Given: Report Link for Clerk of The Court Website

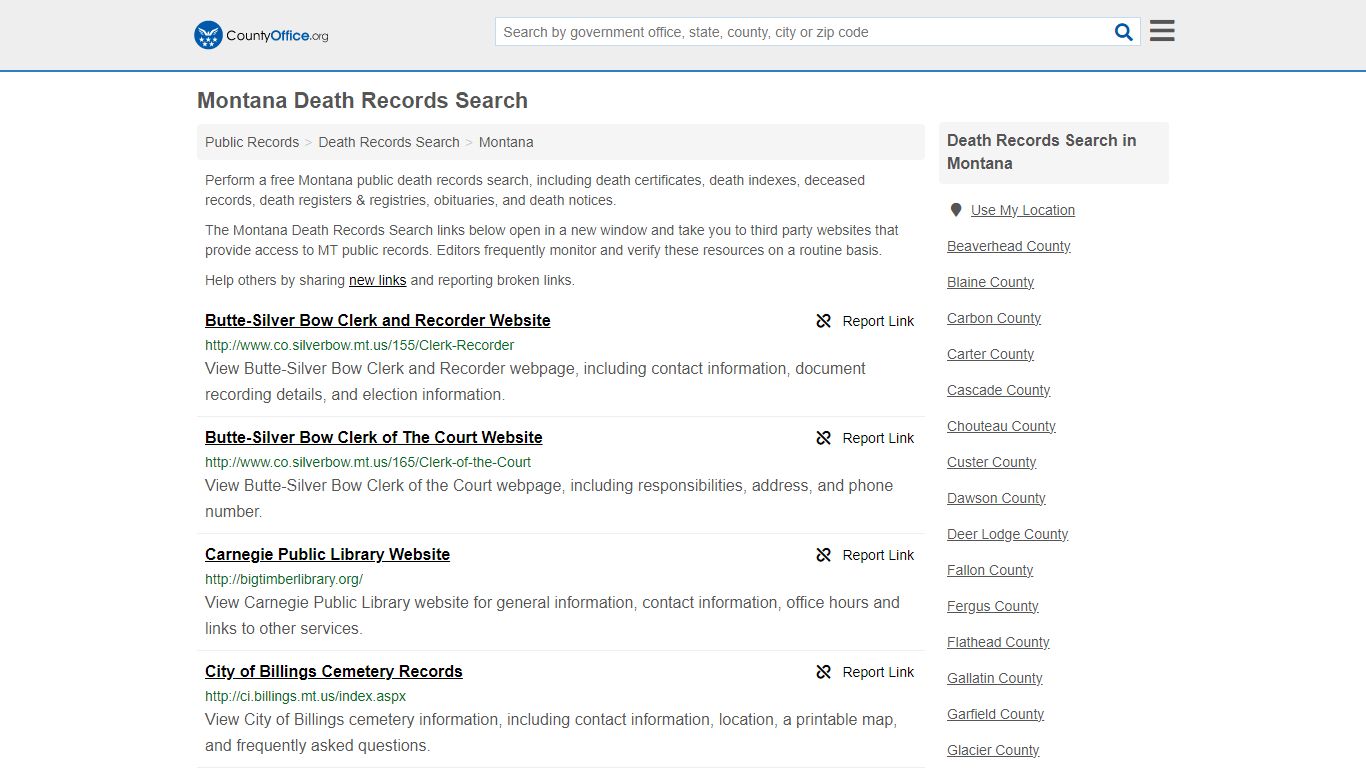Looking at the screenshot, I should coord(865,438).
